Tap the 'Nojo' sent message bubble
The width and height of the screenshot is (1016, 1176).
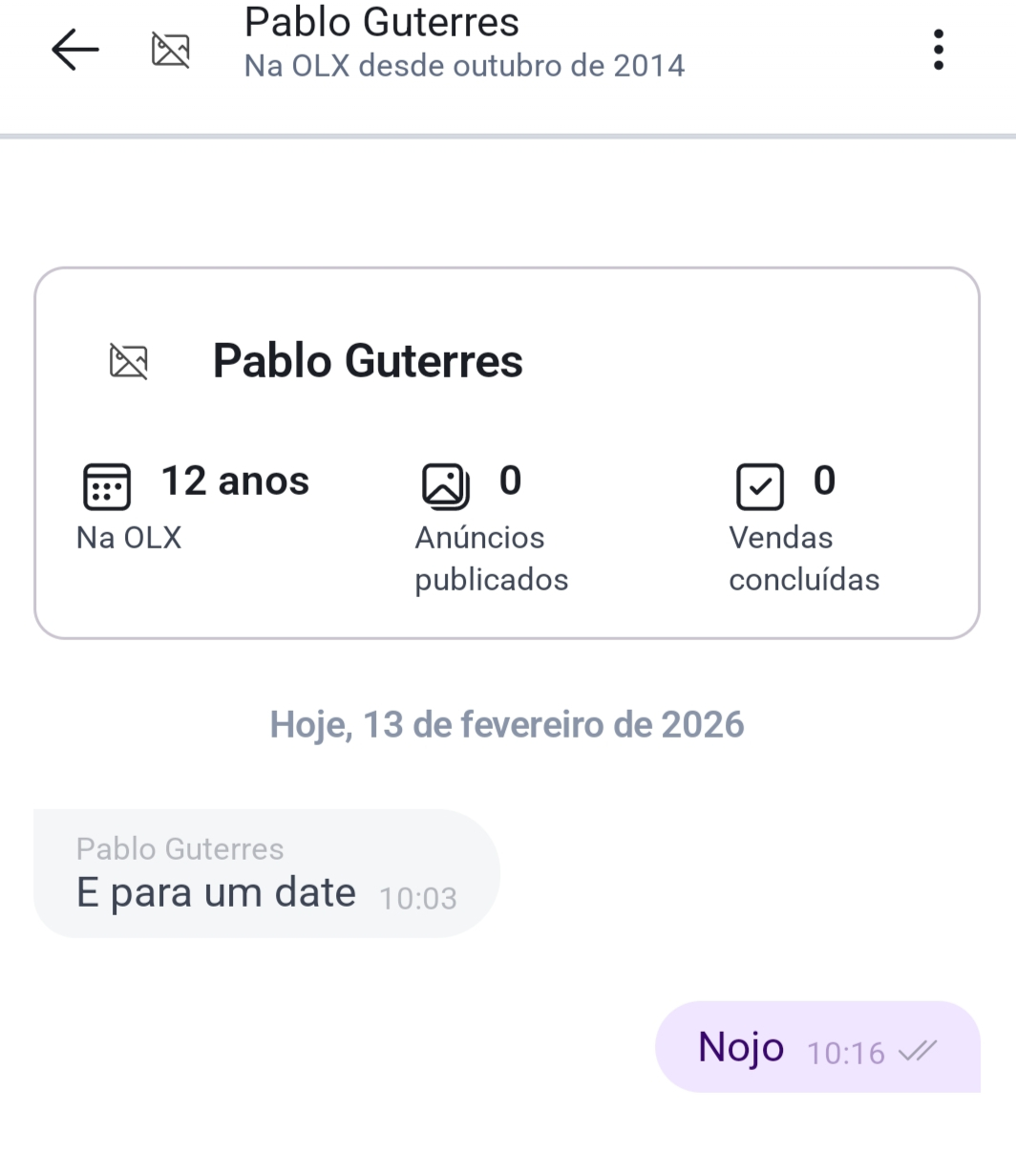[741, 1047]
